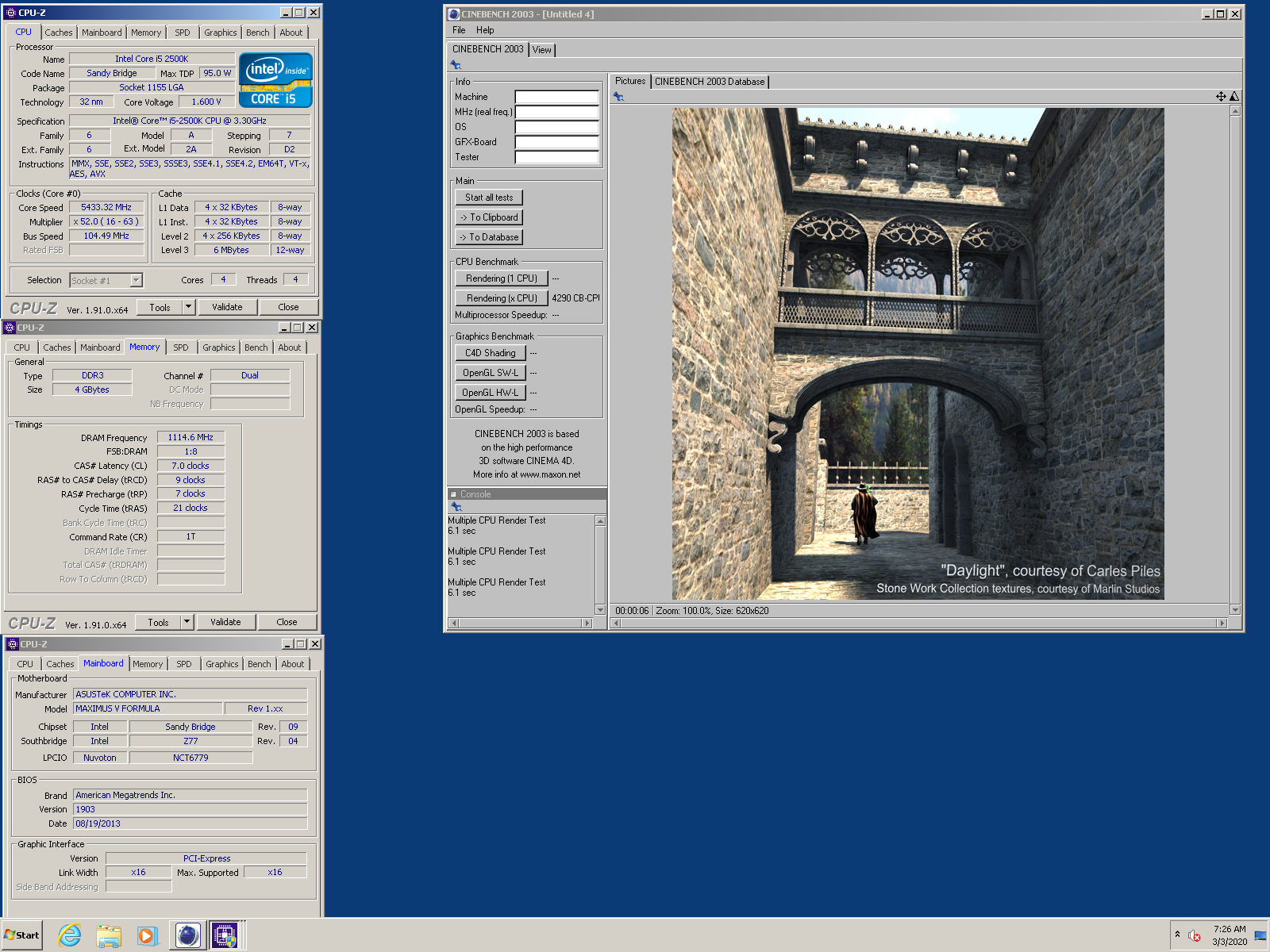Click the pin icon under the CINEBENCH 2003 tab
Viewport: 1270px width, 952px height.
pyautogui.click(x=456, y=65)
